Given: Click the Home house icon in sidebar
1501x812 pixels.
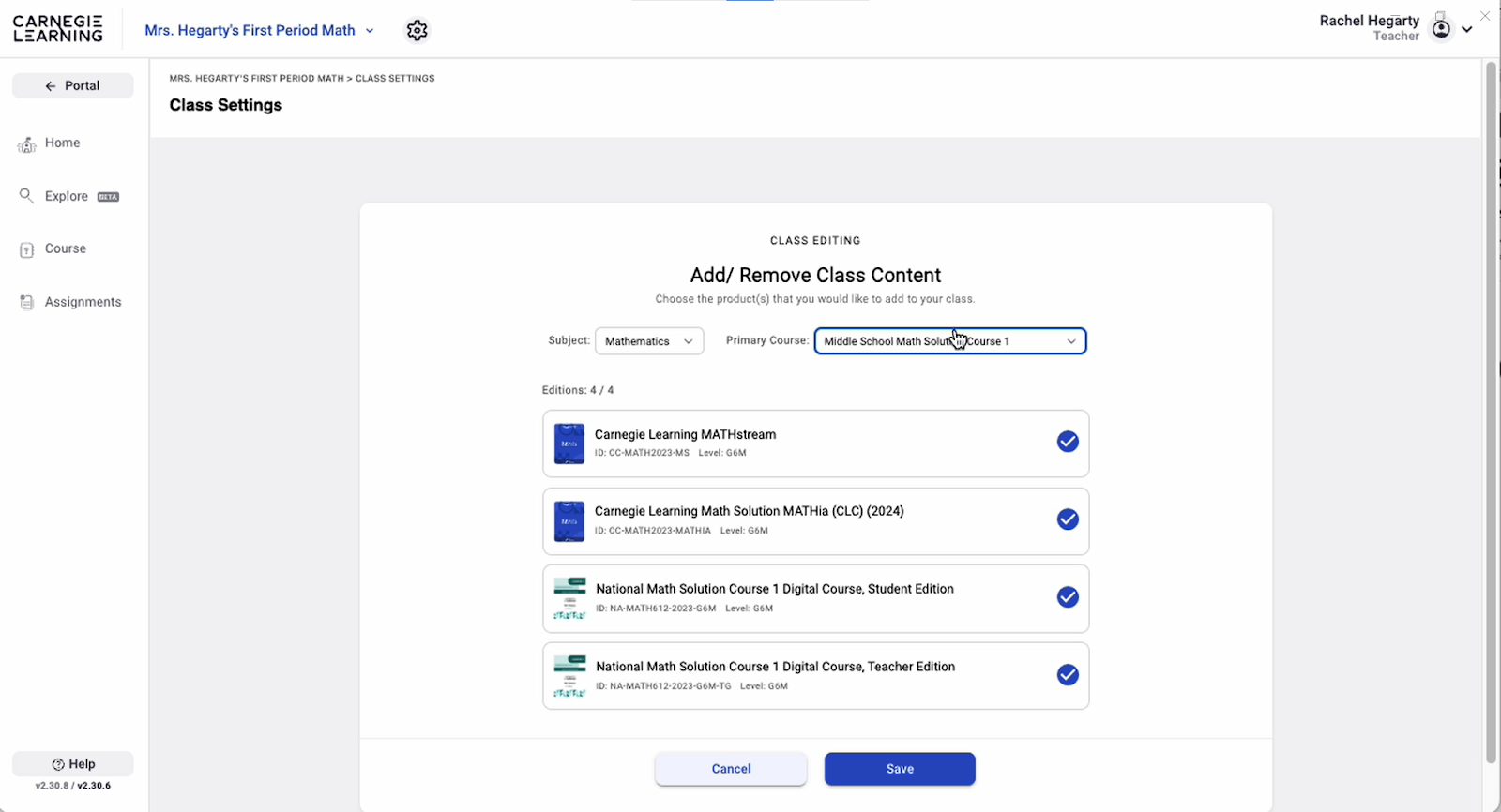Looking at the screenshot, I should pos(27,143).
